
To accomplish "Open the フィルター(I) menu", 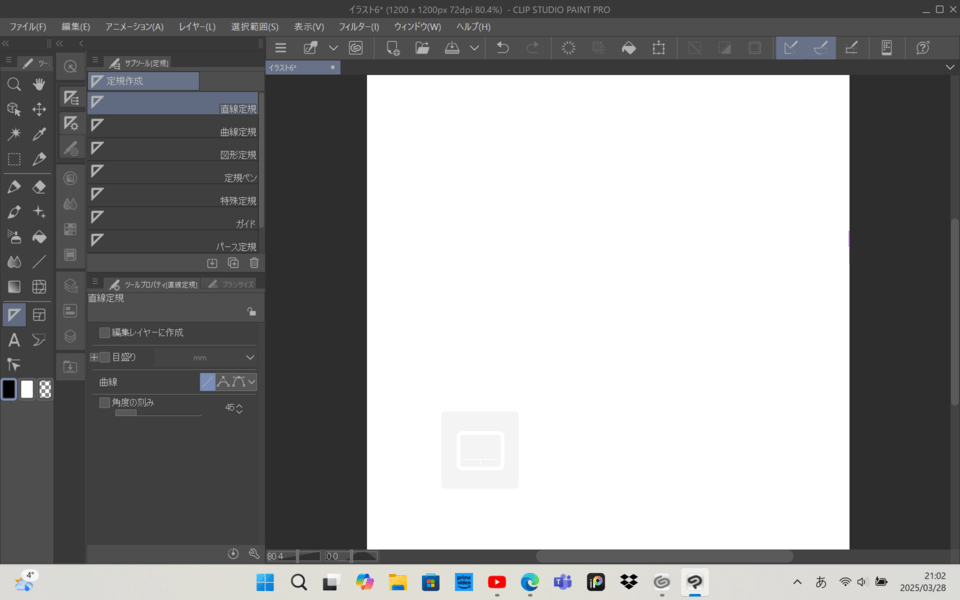I will pos(358,26).
